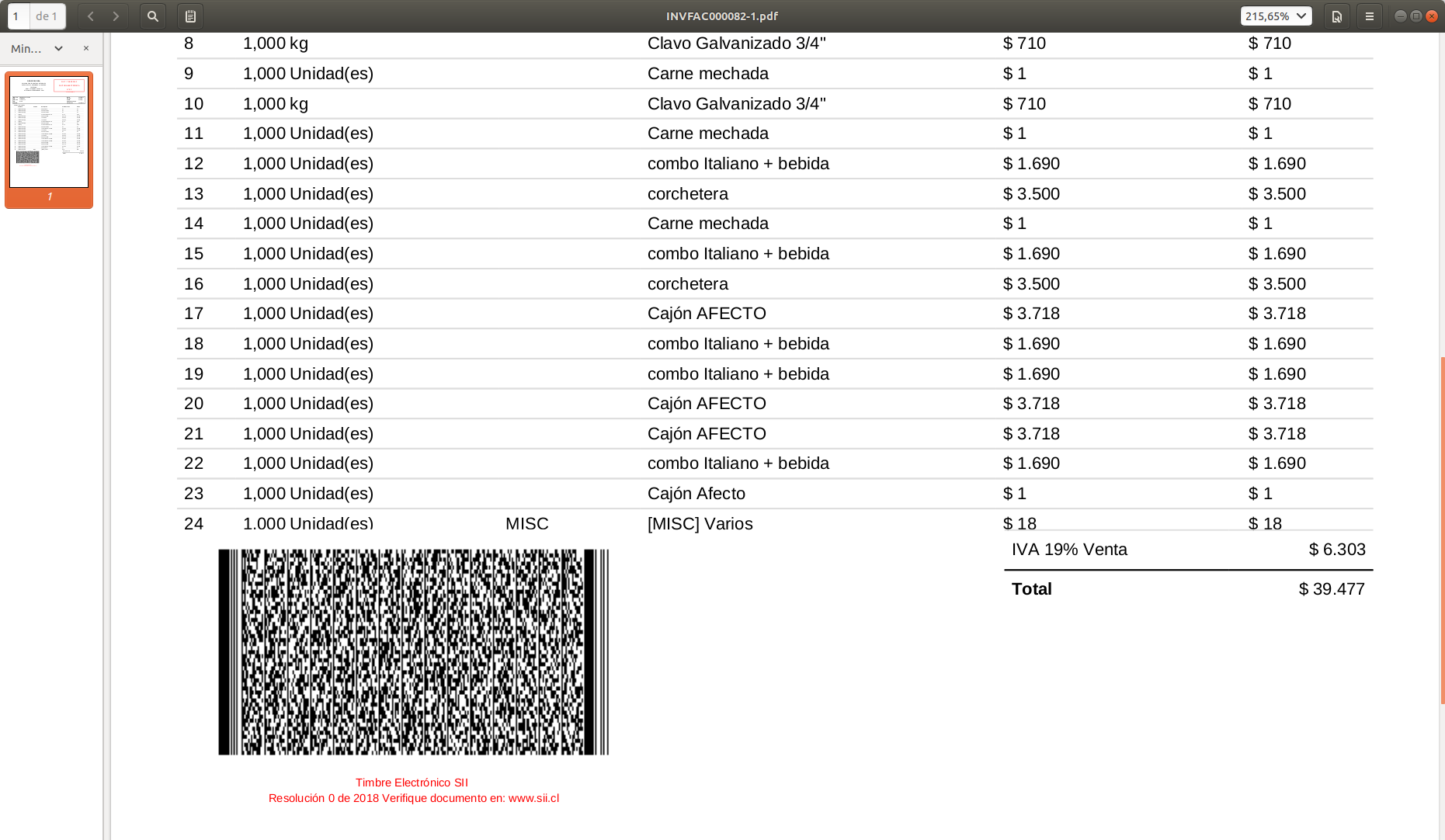This screenshot has width=1445, height=840.
Task: Click the page number input field
Action: pyautogui.click(x=17, y=16)
